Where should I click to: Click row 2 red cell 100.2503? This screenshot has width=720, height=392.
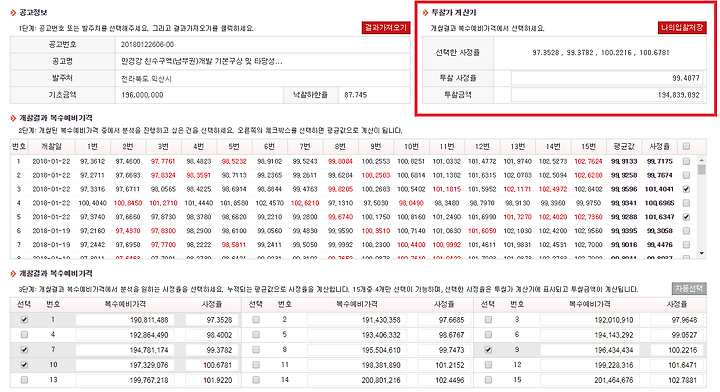376,175
